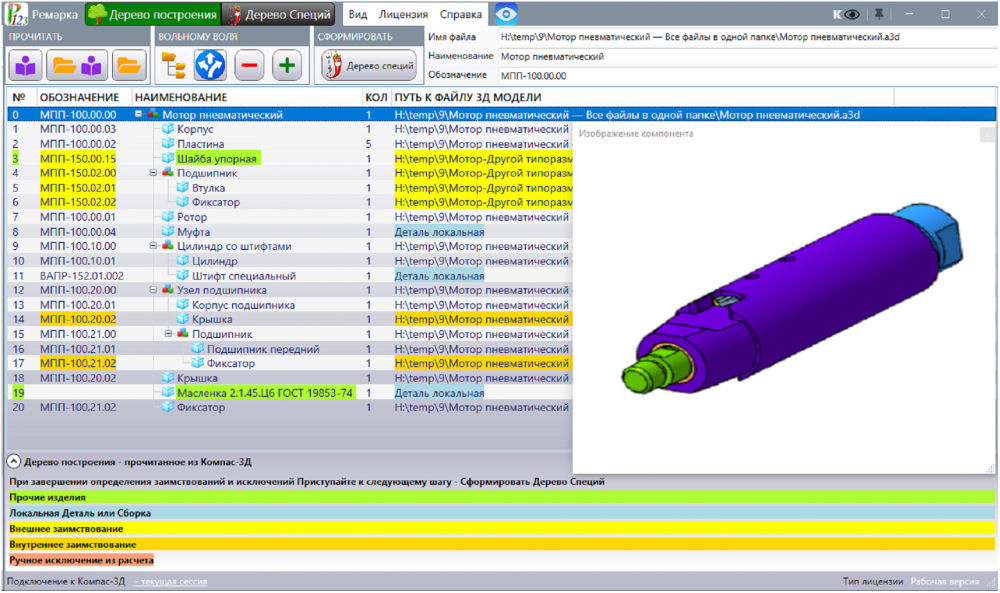The height and width of the screenshot is (593, 1000).
Task: Click the Дерево специй generate button
Action: [x=369, y=65]
